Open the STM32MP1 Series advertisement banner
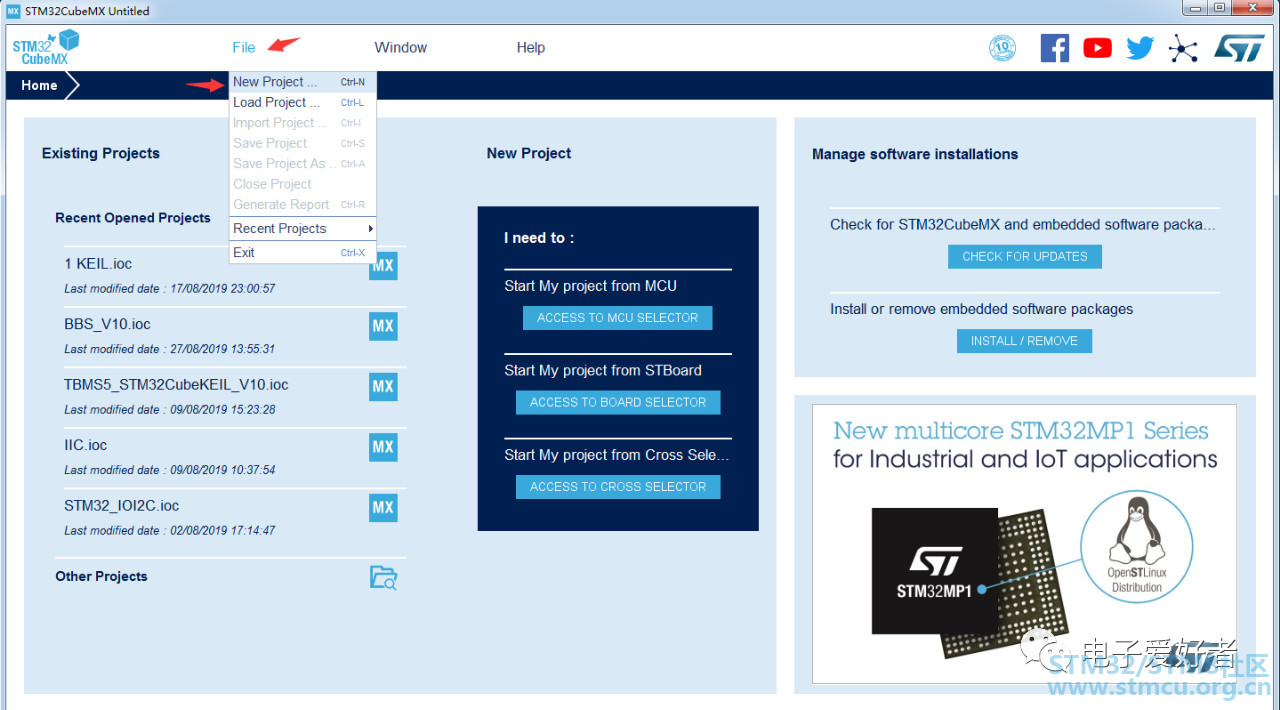This screenshot has height=710, width=1280. click(1024, 543)
